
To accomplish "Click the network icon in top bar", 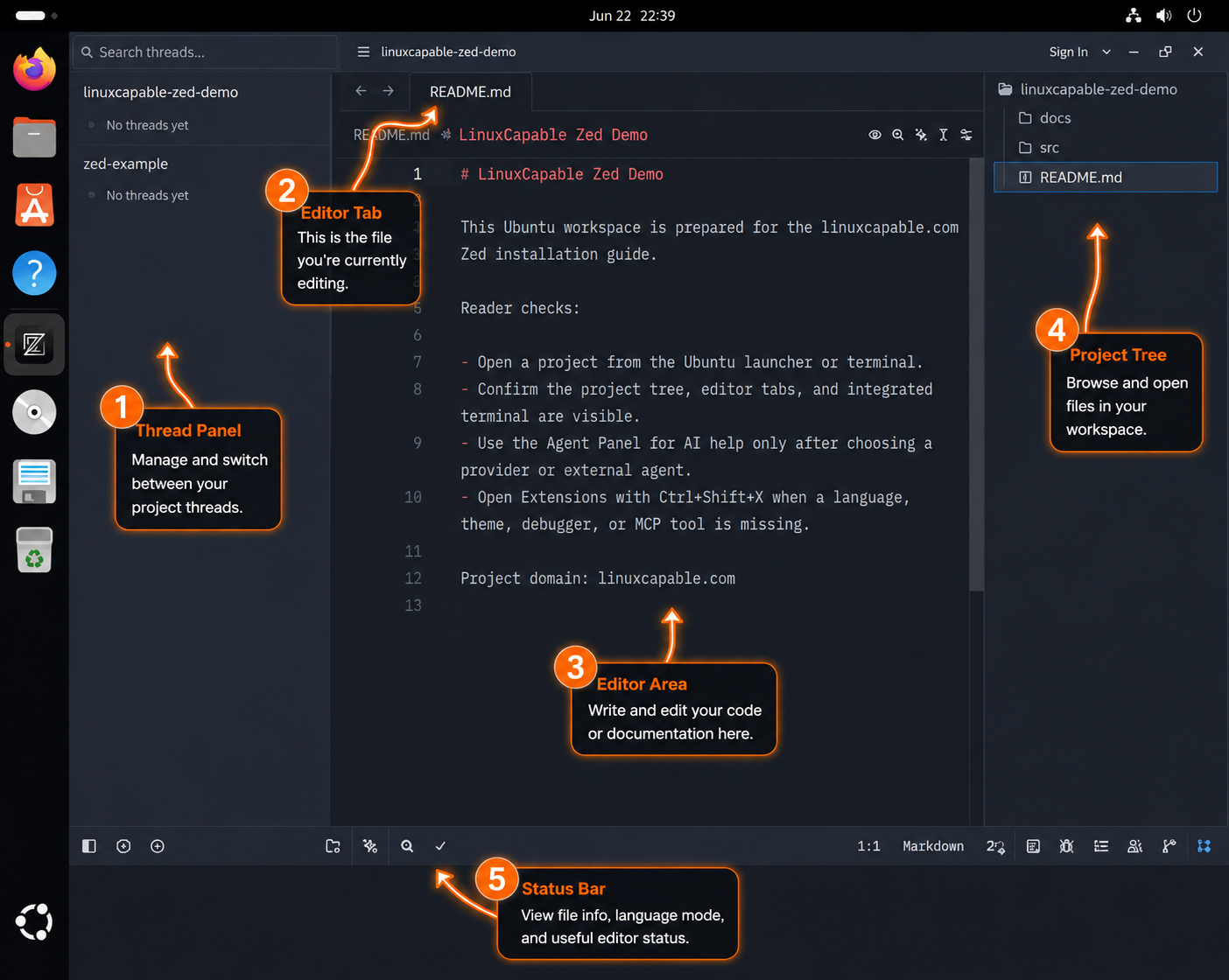I will [1134, 16].
